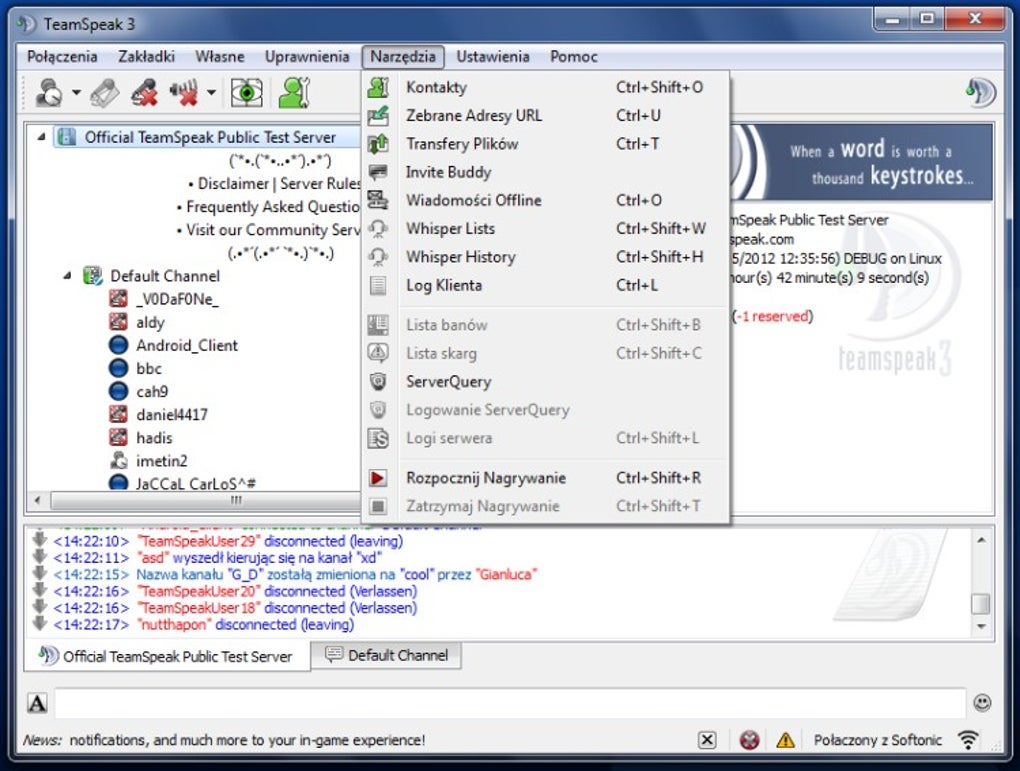Click the TeamSpeak logo at toolbar right
The height and width of the screenshot is (771, 1020).
pos(981,92)
